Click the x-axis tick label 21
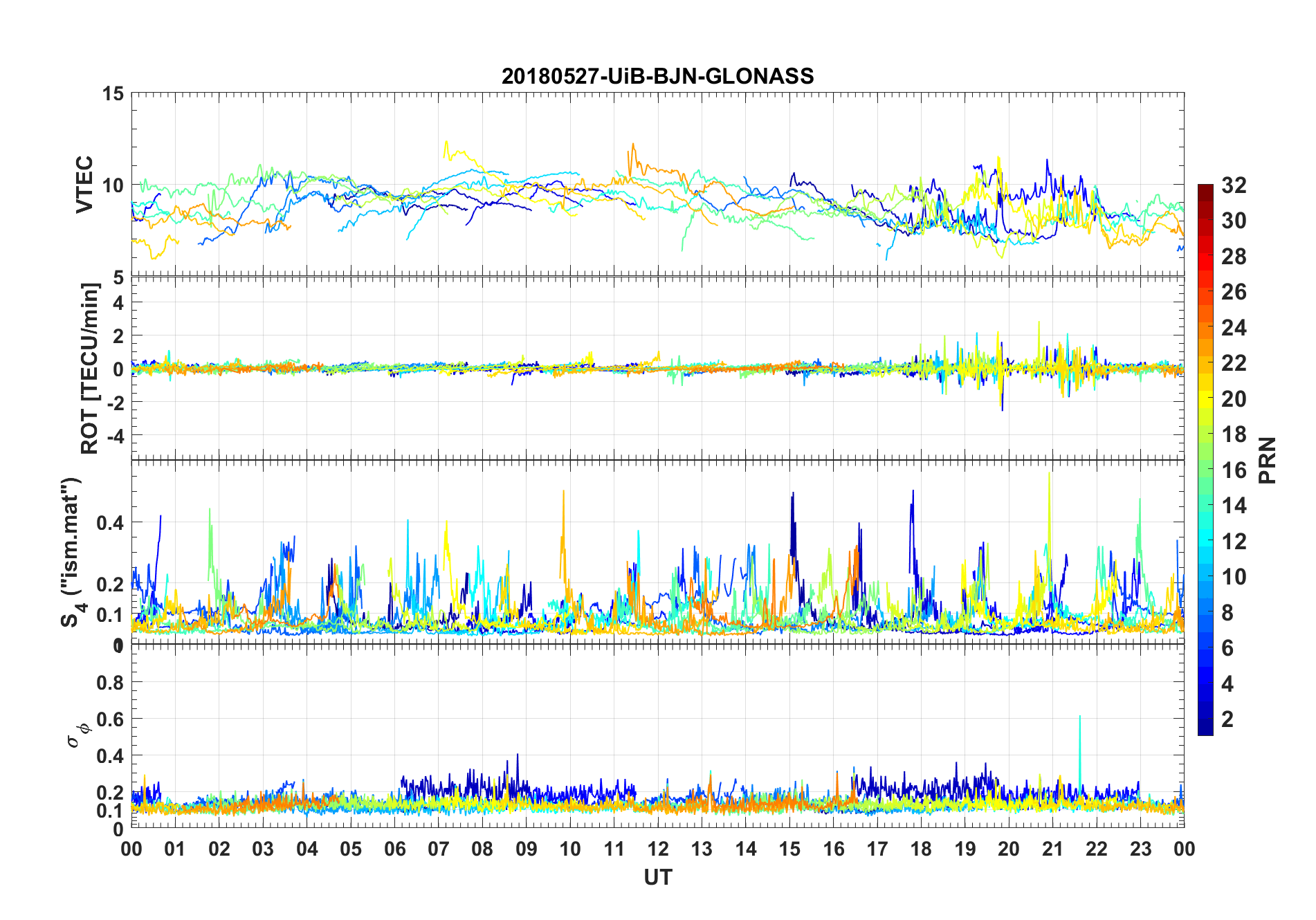 click(x=1052, y=849)
